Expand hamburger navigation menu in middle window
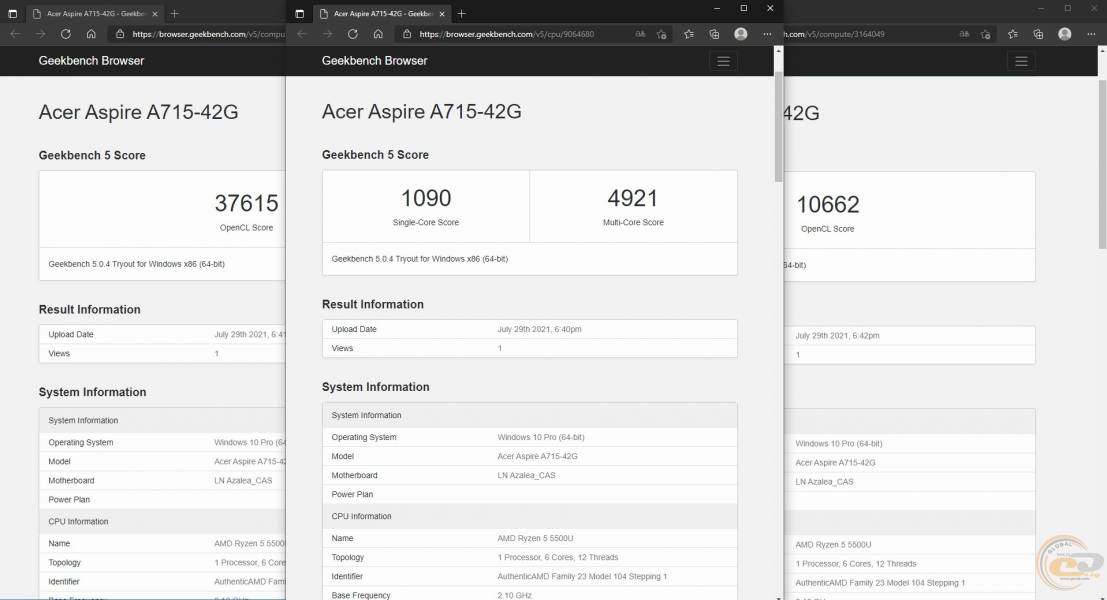The image size is (1107, 600). (x=723, y=61)
